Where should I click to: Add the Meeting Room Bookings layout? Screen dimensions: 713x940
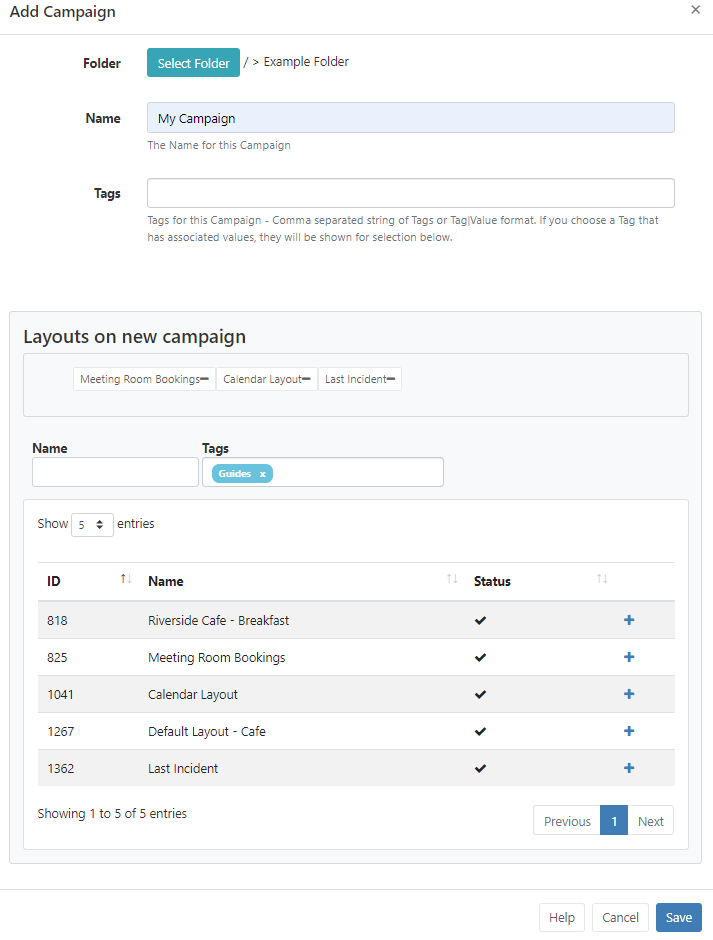click(628, 657)
